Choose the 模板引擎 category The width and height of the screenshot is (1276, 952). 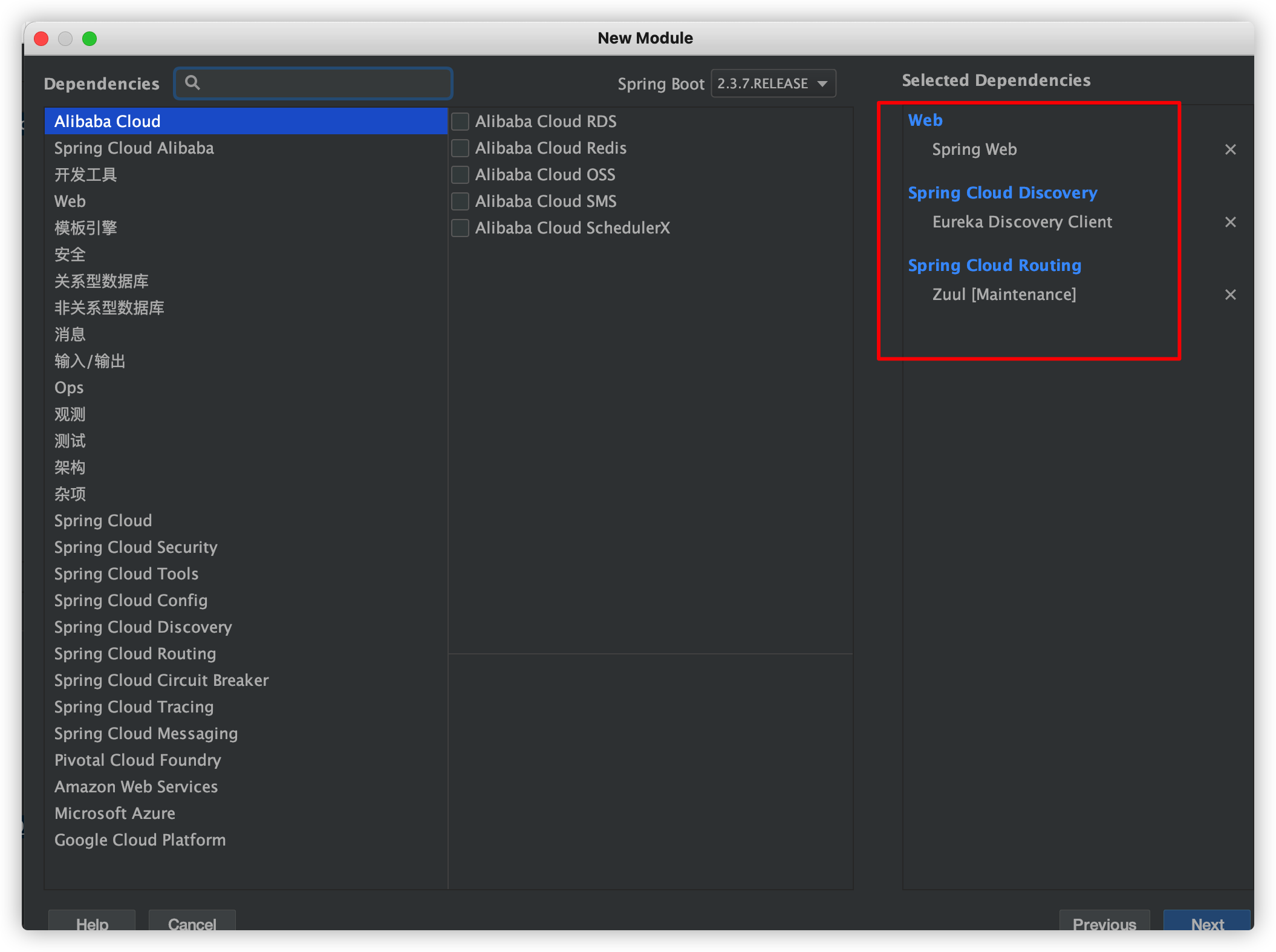point(246,228)
